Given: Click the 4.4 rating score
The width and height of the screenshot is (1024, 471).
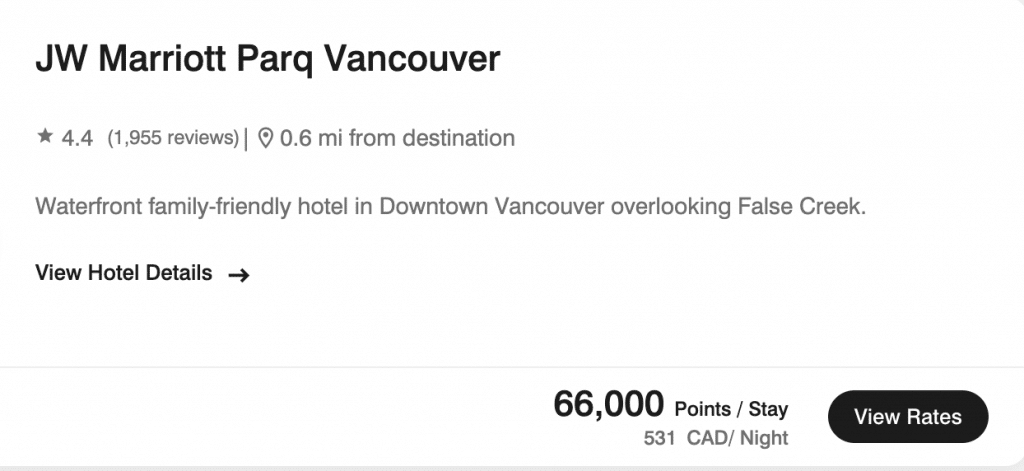Looking at the screenshot, I should click(x=77, y=138).
